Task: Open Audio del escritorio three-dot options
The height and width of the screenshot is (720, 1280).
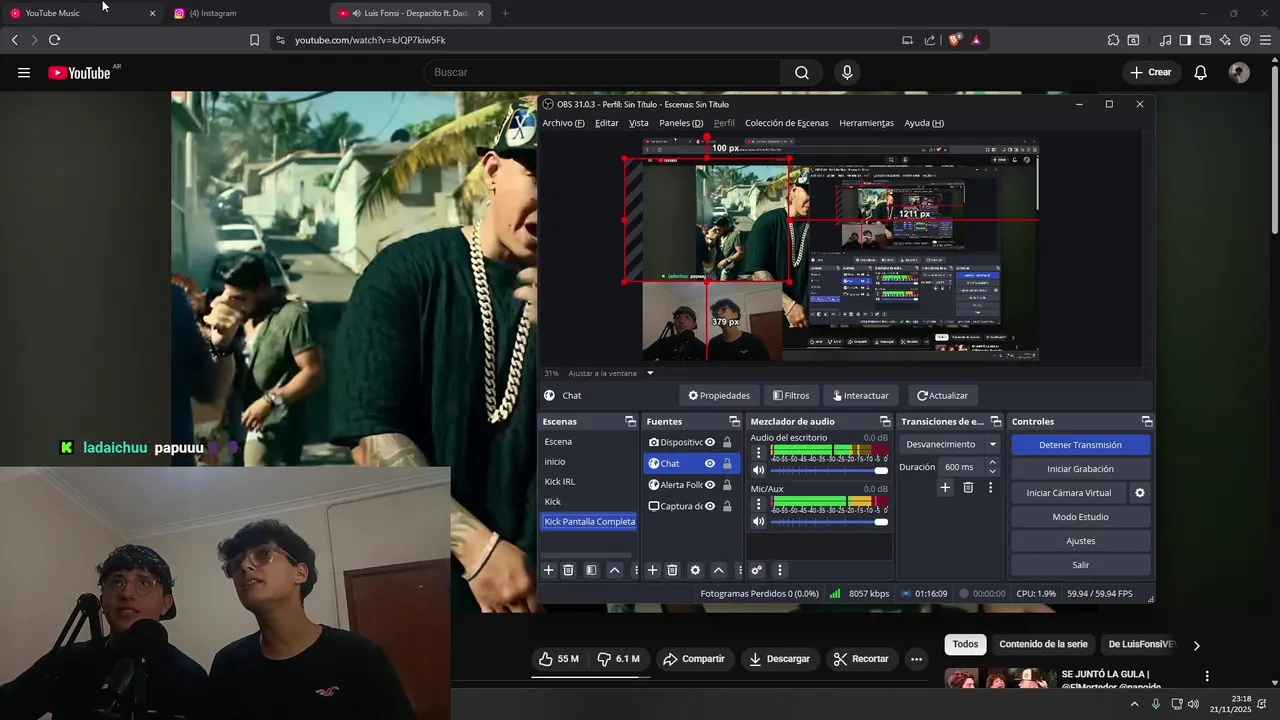Action: [x=758, y=453]
